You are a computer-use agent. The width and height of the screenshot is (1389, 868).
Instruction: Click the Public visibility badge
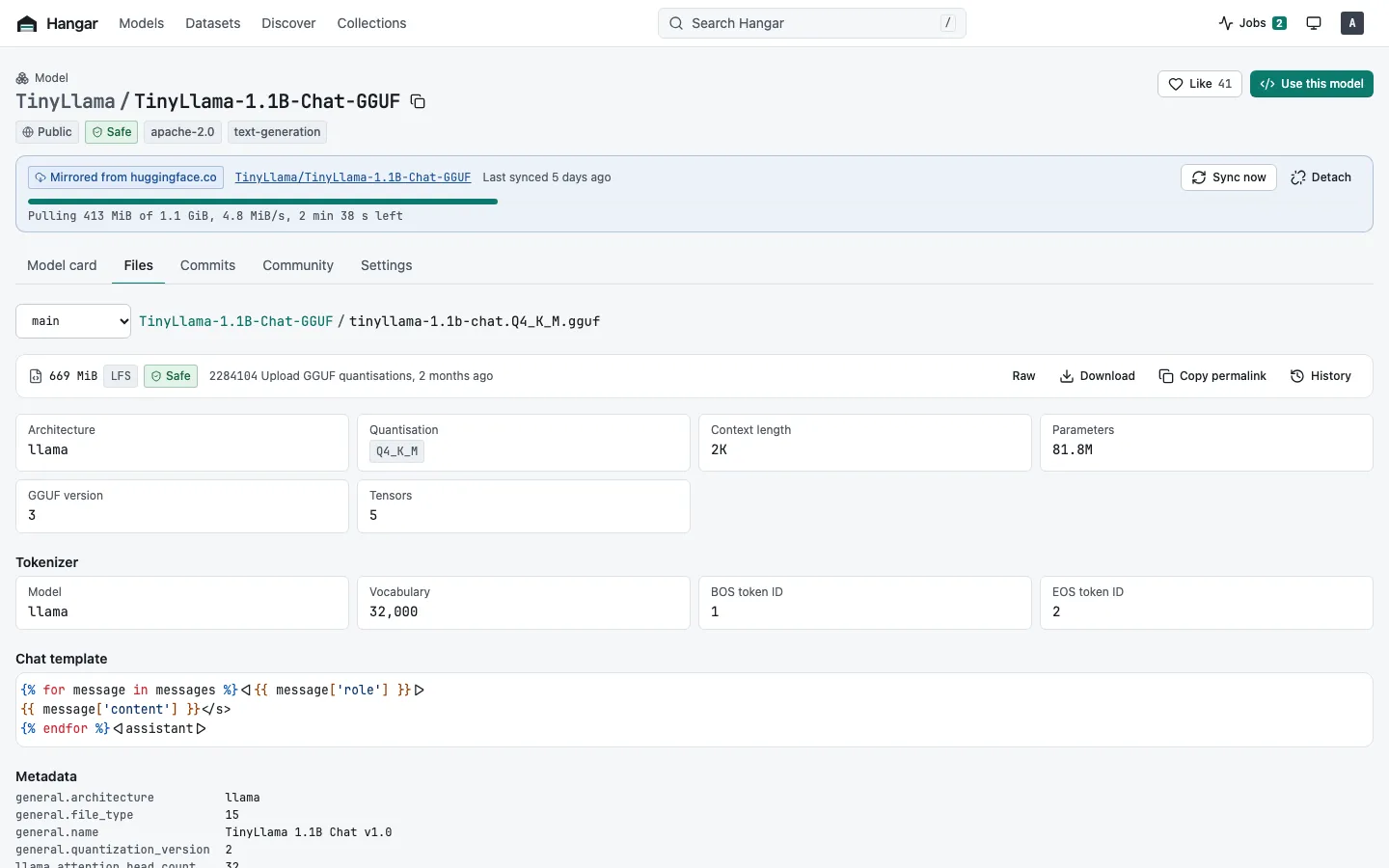tap(47, 132)
